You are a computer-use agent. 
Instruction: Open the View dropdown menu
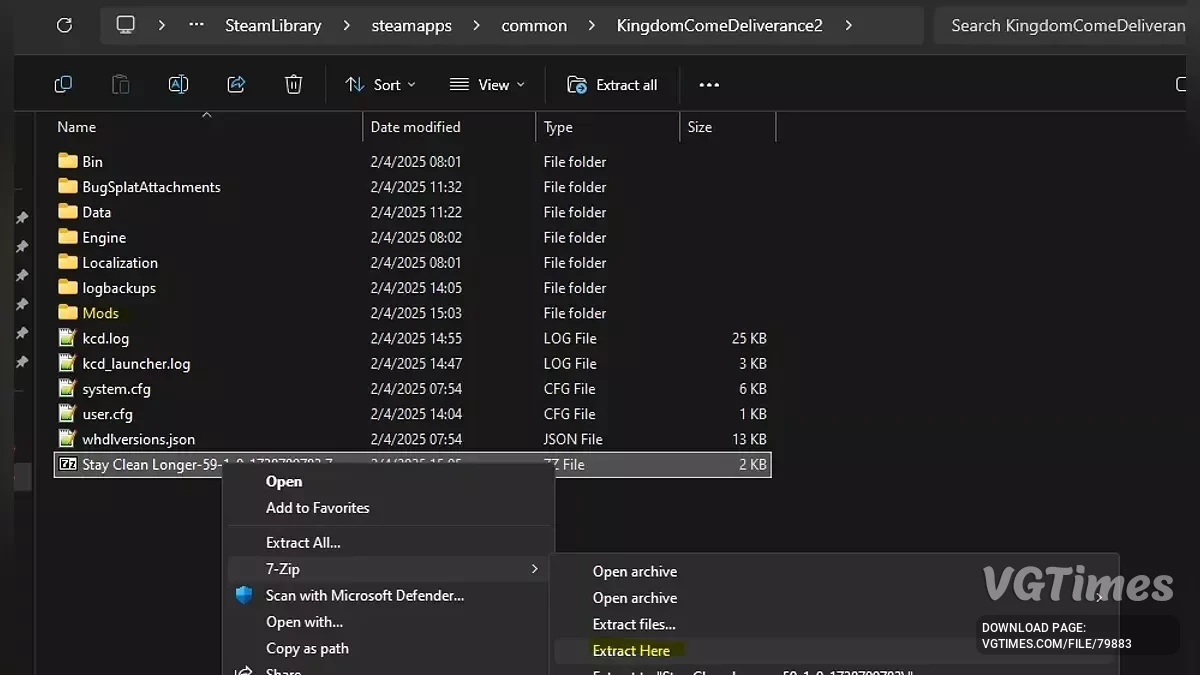pos(487,85)
